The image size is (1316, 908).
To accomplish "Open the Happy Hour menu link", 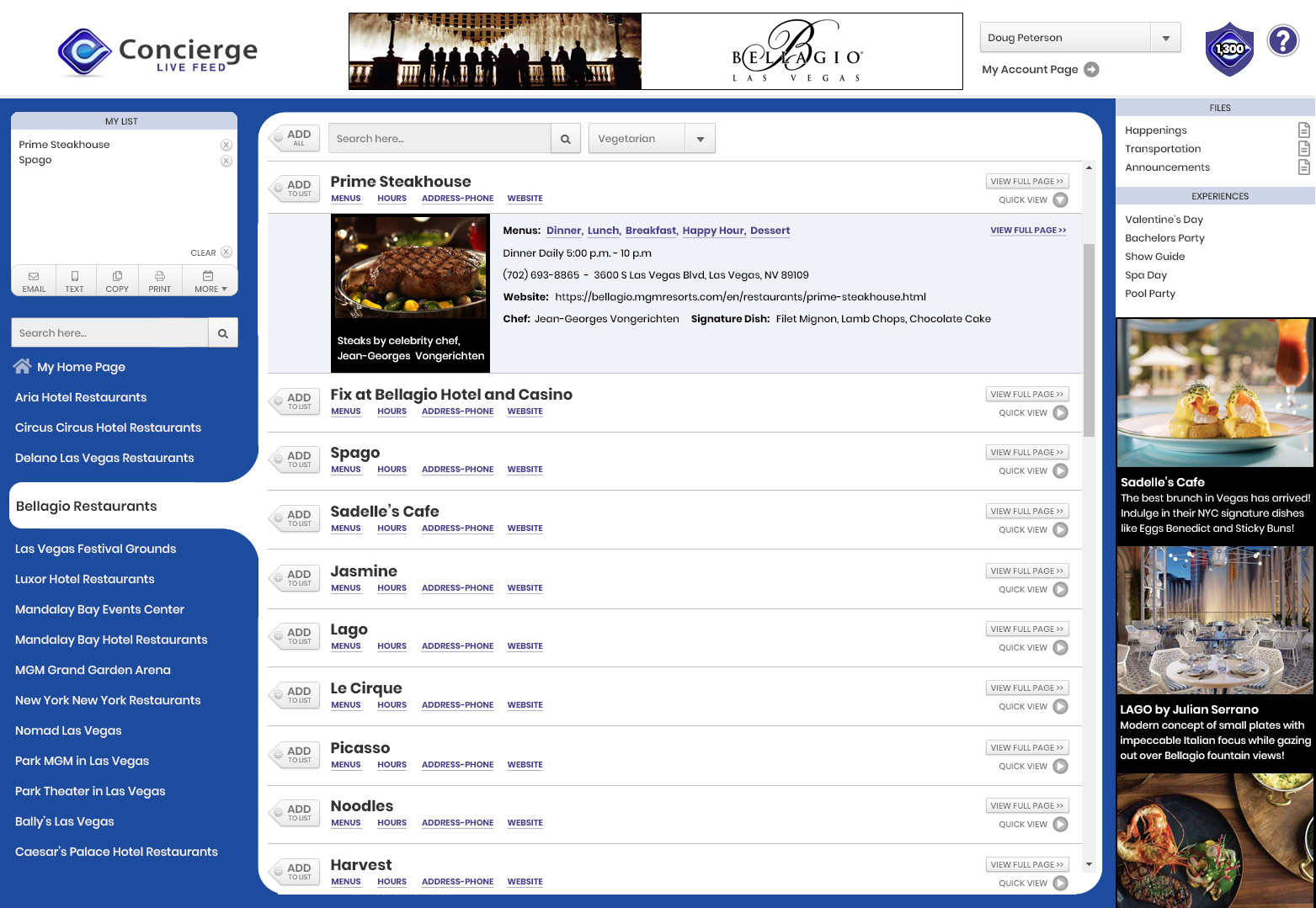I will click(713, 231).
